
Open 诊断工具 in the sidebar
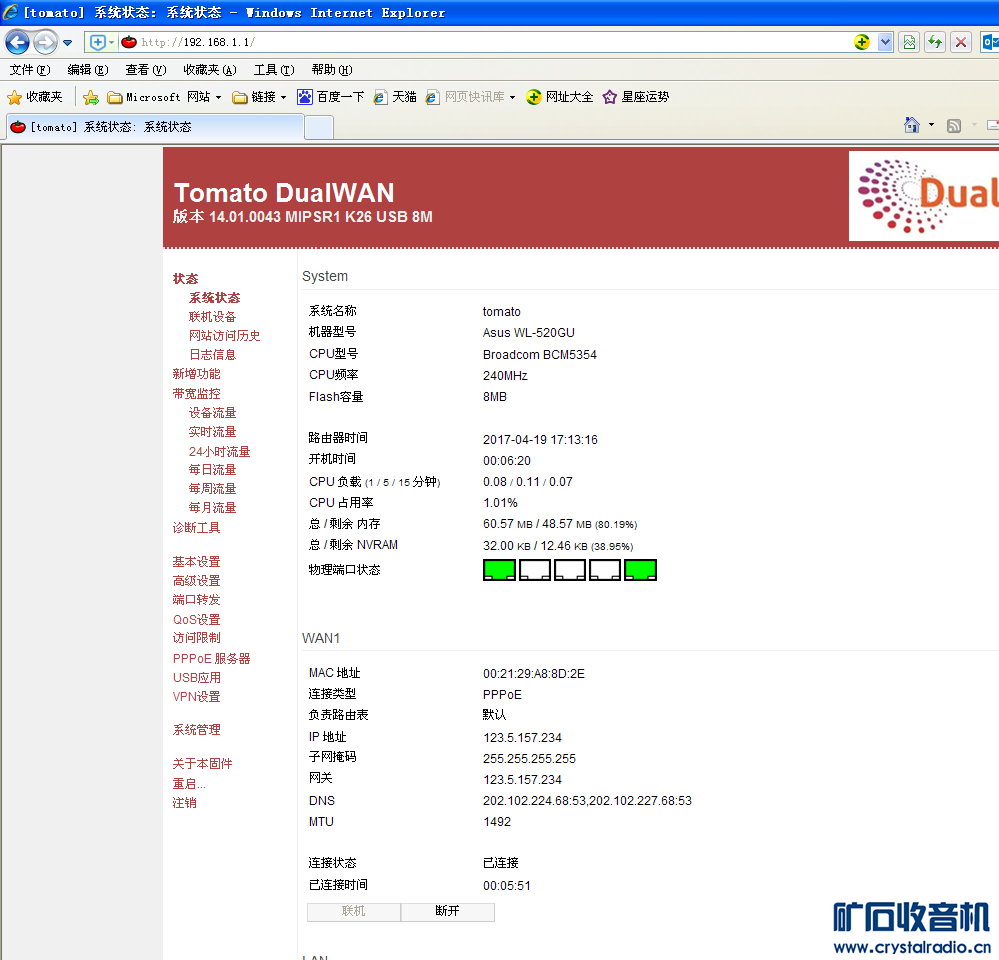196,527
